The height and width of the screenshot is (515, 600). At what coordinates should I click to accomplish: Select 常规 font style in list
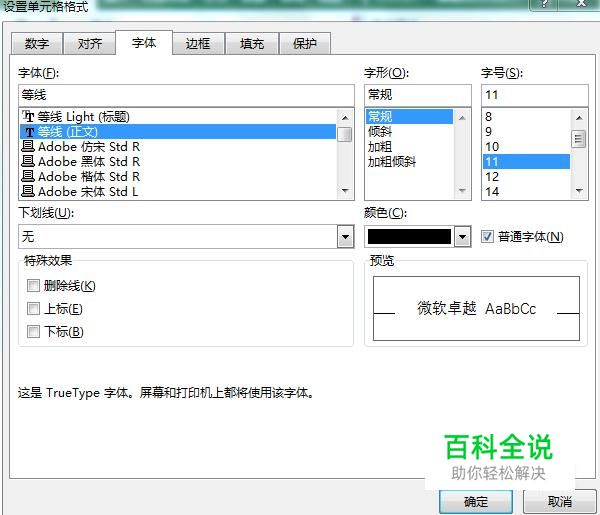409,117
